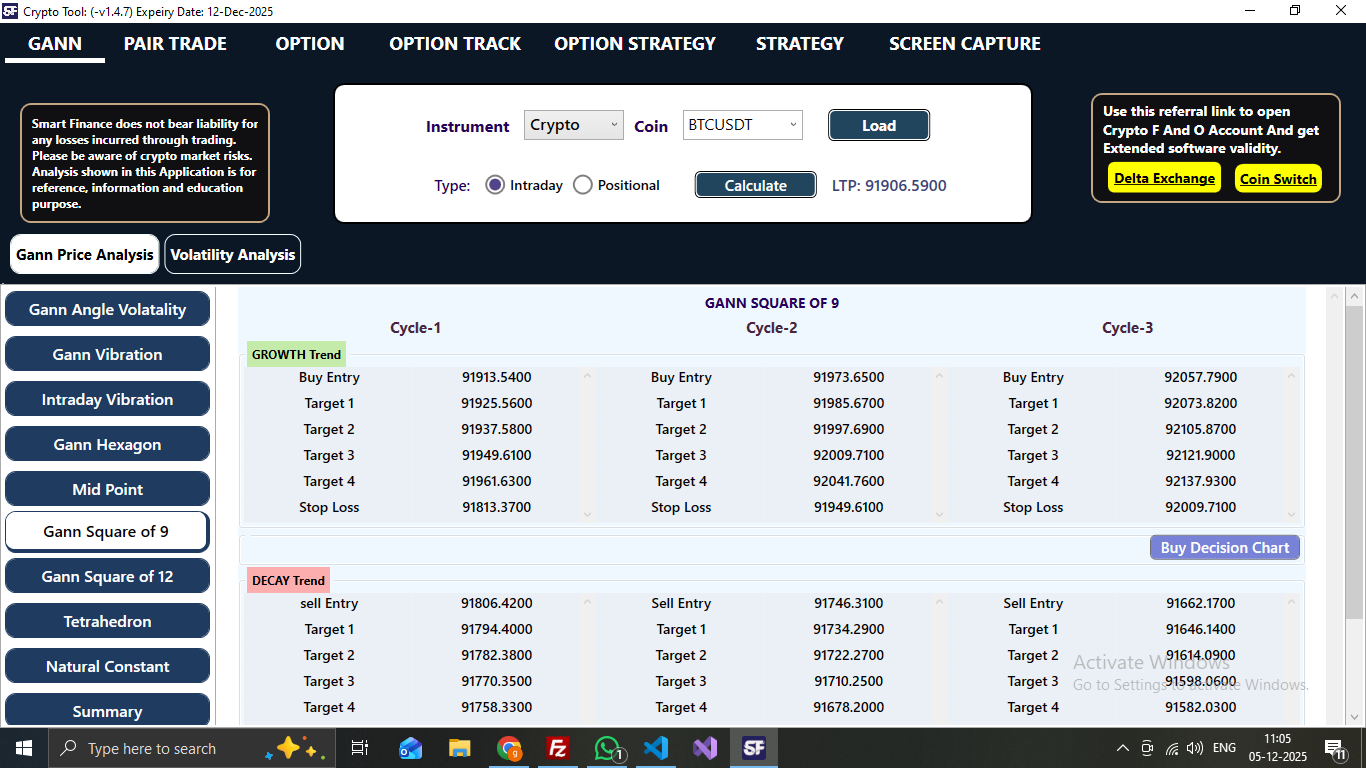Select the Intraday radio button
Viewport: 1366px width, 768px height.
tap(495, 184)
